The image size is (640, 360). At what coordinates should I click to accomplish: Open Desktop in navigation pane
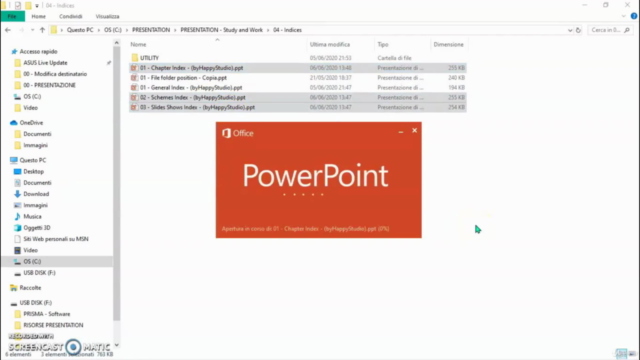pyautogui.click(x=33, y=171)
